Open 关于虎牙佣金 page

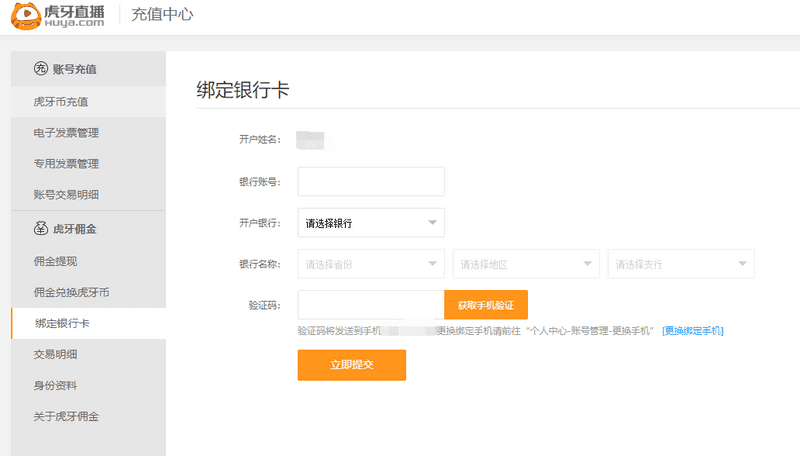(x=66, y=416)
